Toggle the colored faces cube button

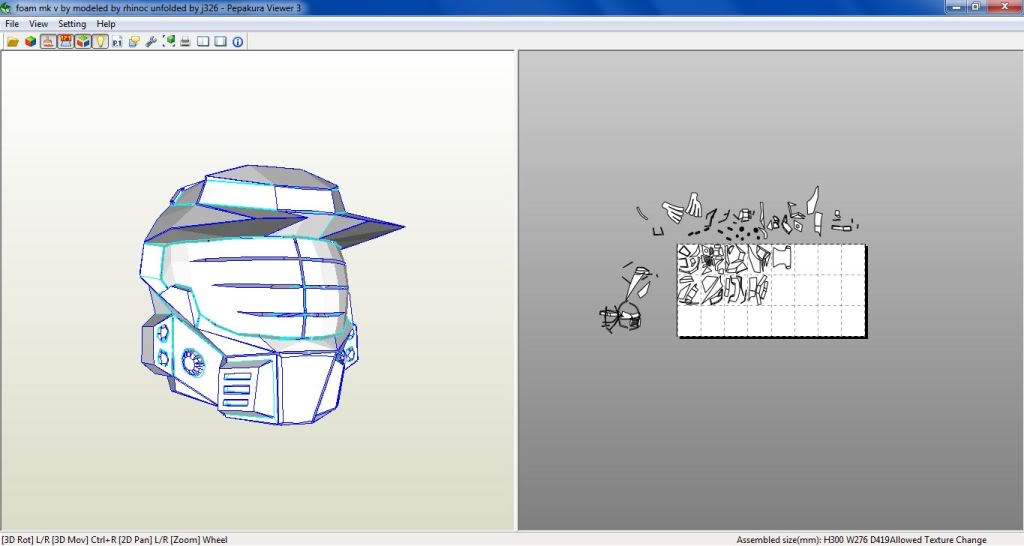(82, 42)
